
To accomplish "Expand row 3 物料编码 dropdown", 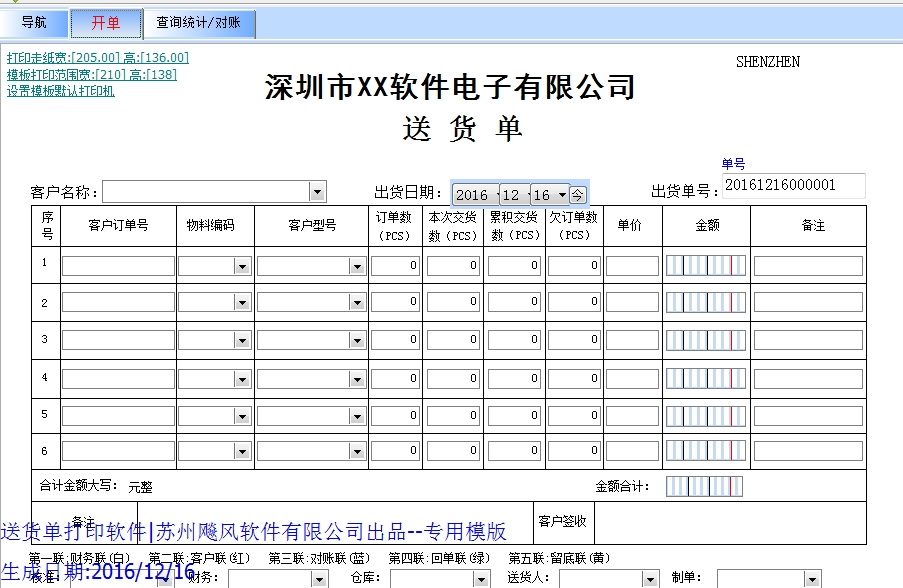I will point(242,340).
